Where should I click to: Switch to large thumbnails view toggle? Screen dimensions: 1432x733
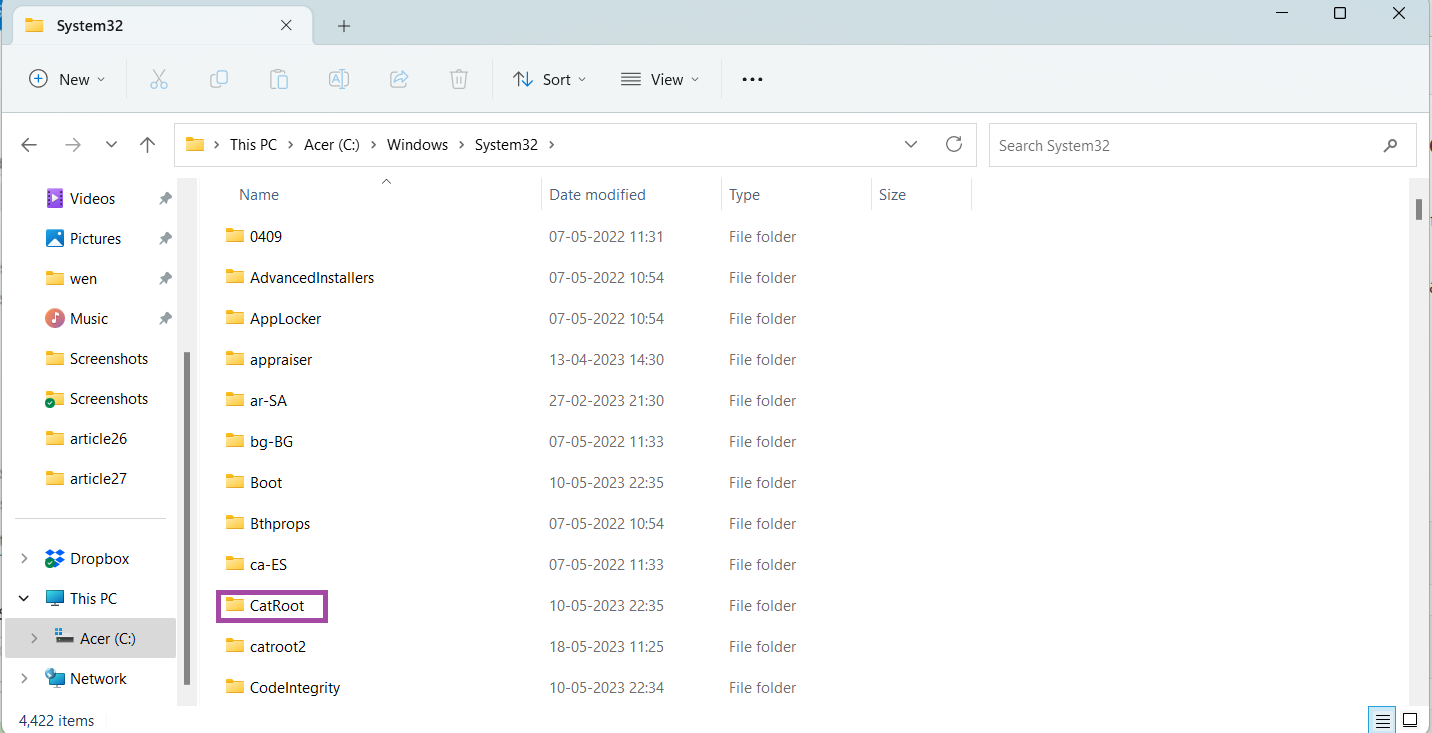click(1410, 720)
